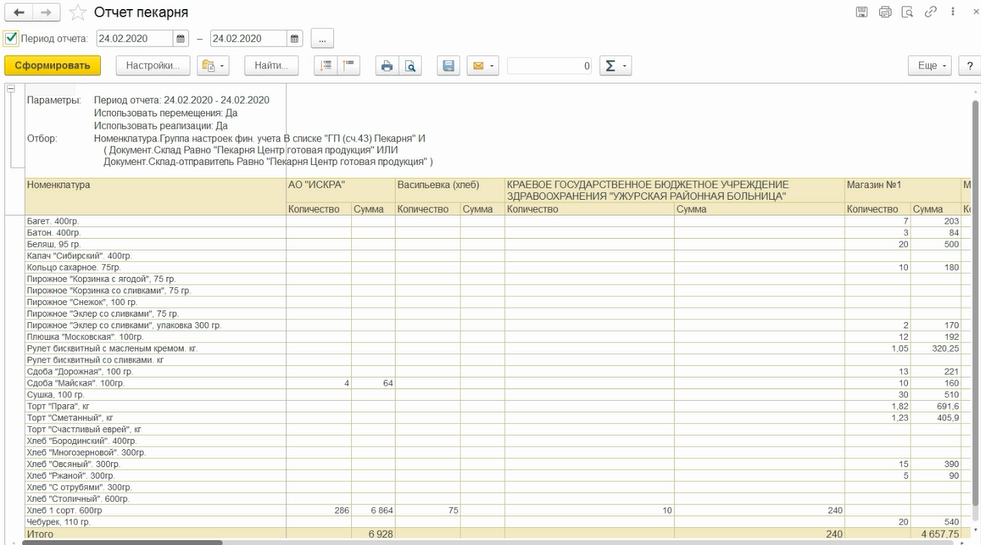Open the Еще menu
981x545 pixels.
(929, 66)
